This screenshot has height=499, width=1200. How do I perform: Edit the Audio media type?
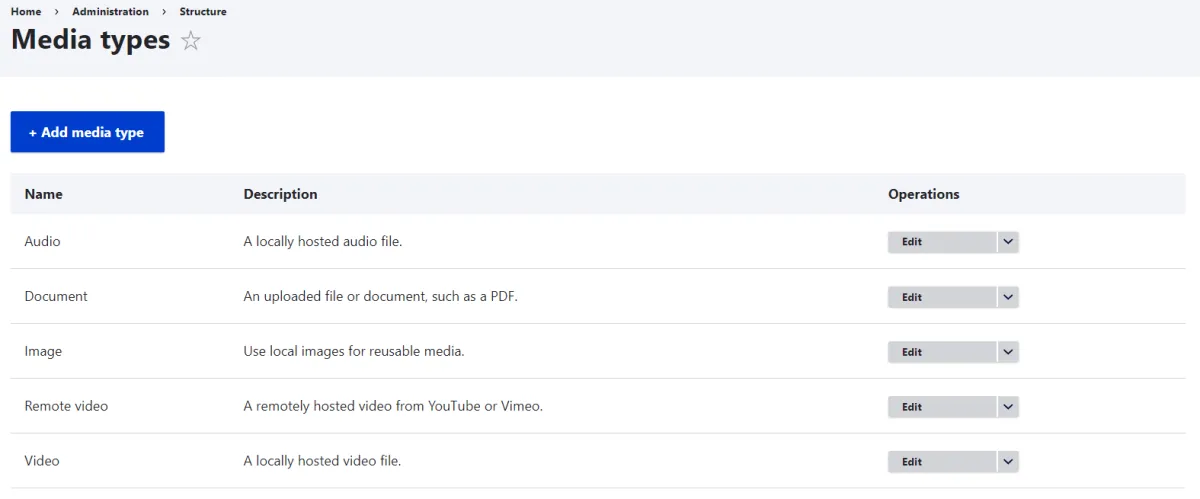[942, 242]
